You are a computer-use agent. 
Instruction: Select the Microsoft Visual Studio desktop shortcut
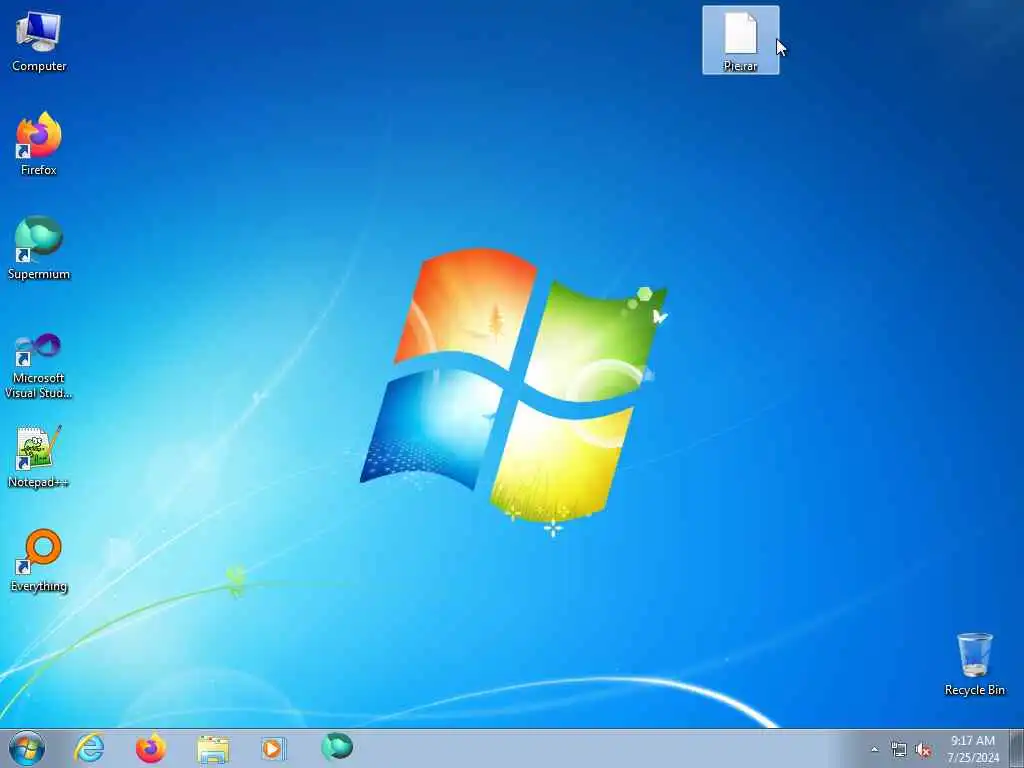click(x=39, y=366)
